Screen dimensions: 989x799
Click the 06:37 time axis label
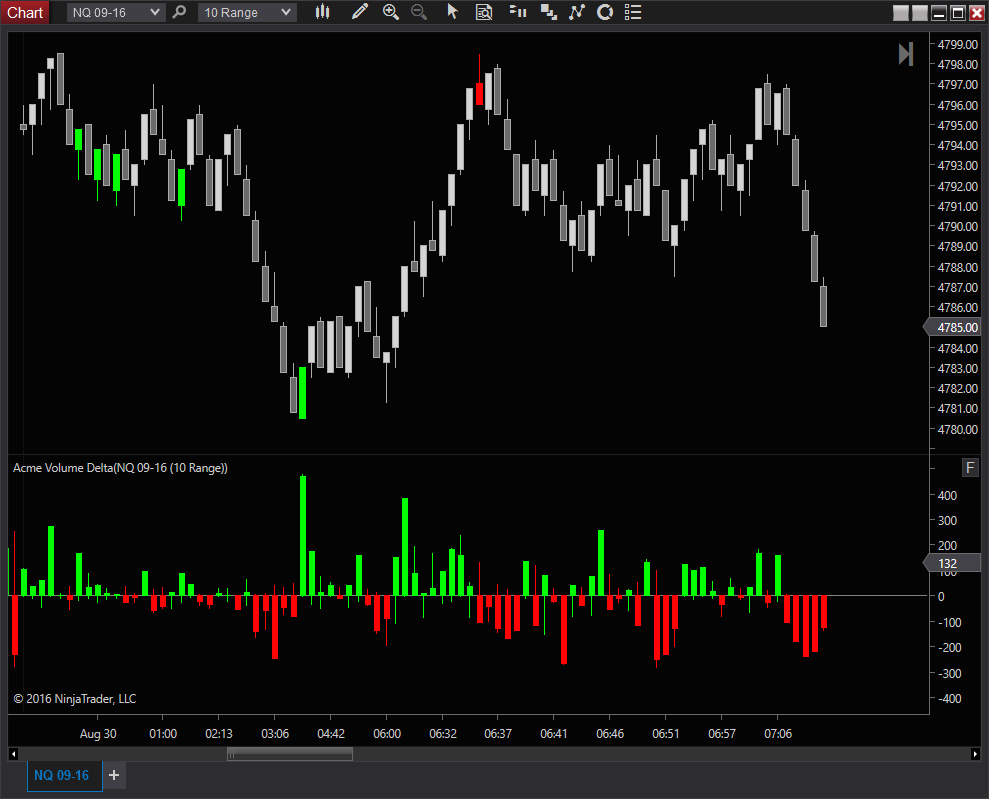498,733
